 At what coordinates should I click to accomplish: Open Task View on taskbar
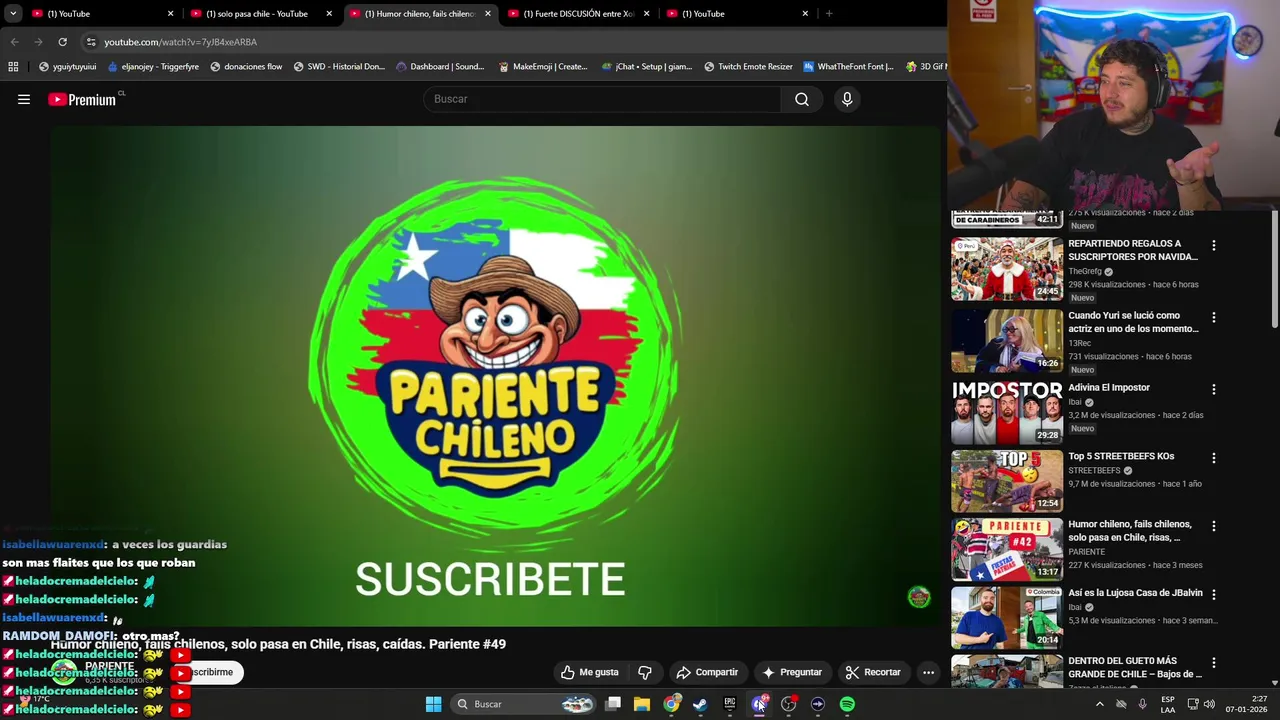click(613, 704)
